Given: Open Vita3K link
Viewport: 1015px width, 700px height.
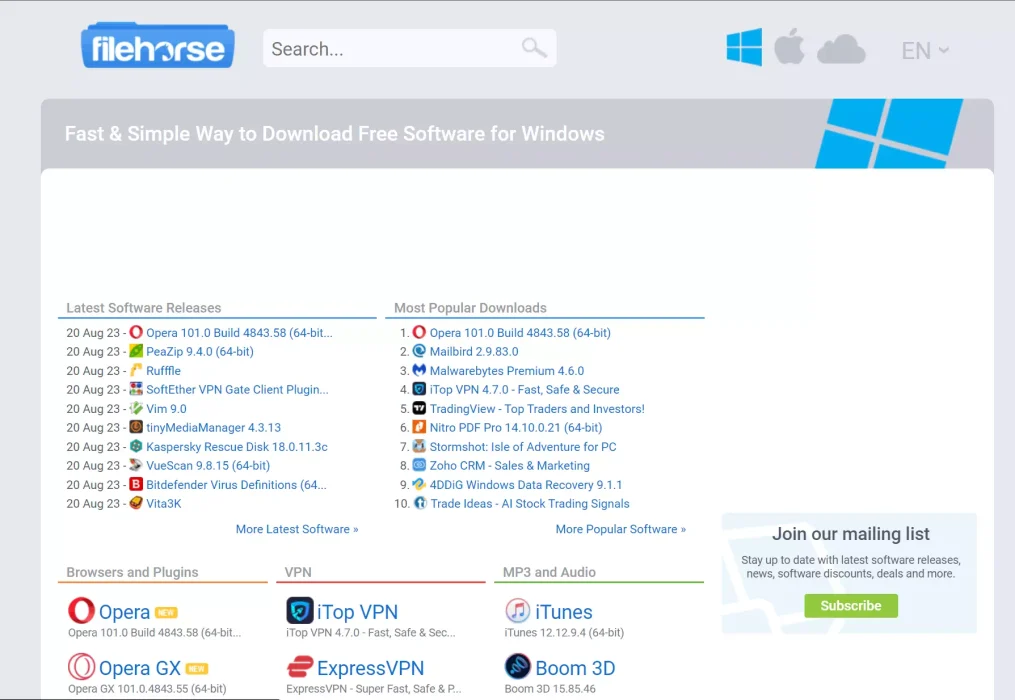Looking at the screenshot, I should (x=164, y=504).
